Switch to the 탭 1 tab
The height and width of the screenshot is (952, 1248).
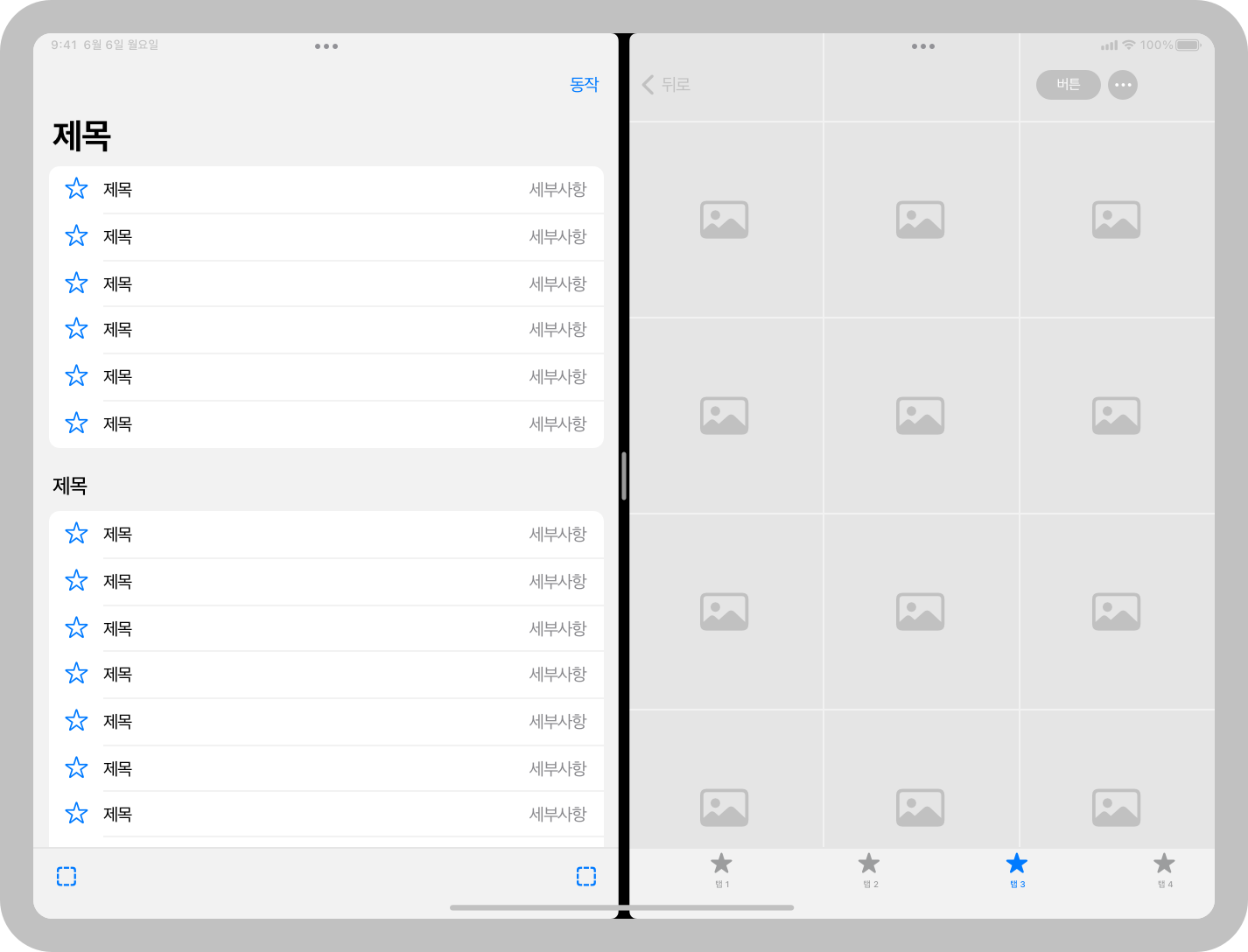[x=721, y=869]
